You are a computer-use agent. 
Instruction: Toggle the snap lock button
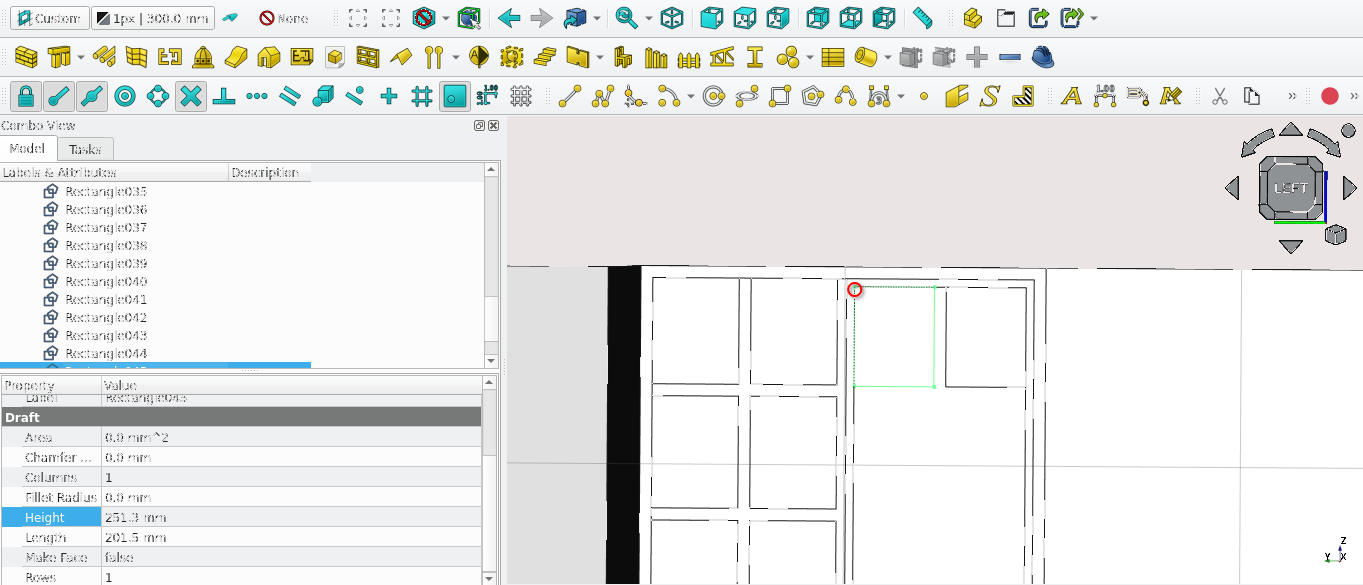[x=26, y=97]
